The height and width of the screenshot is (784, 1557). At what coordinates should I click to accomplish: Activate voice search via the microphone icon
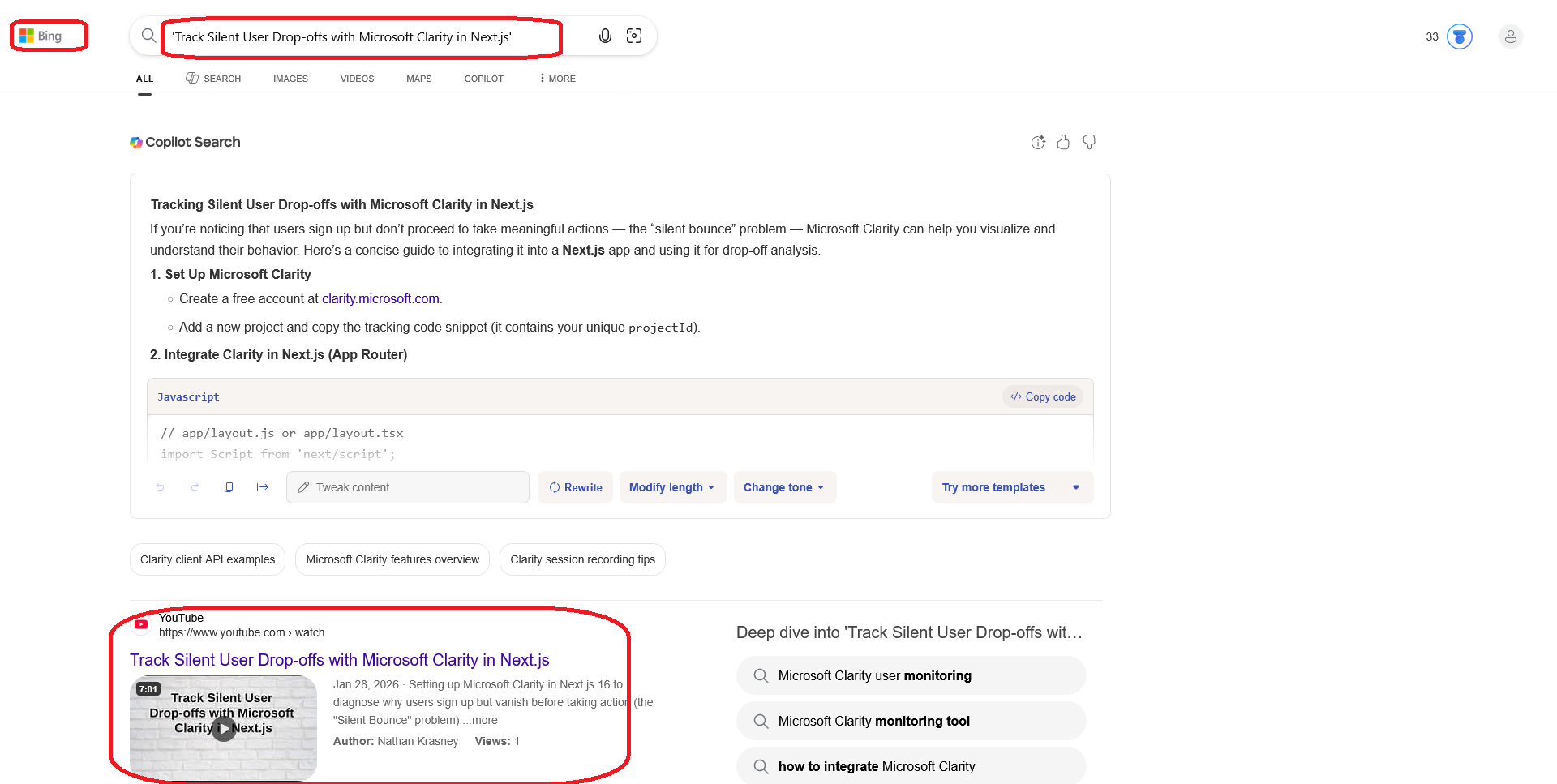coord(604,36)
